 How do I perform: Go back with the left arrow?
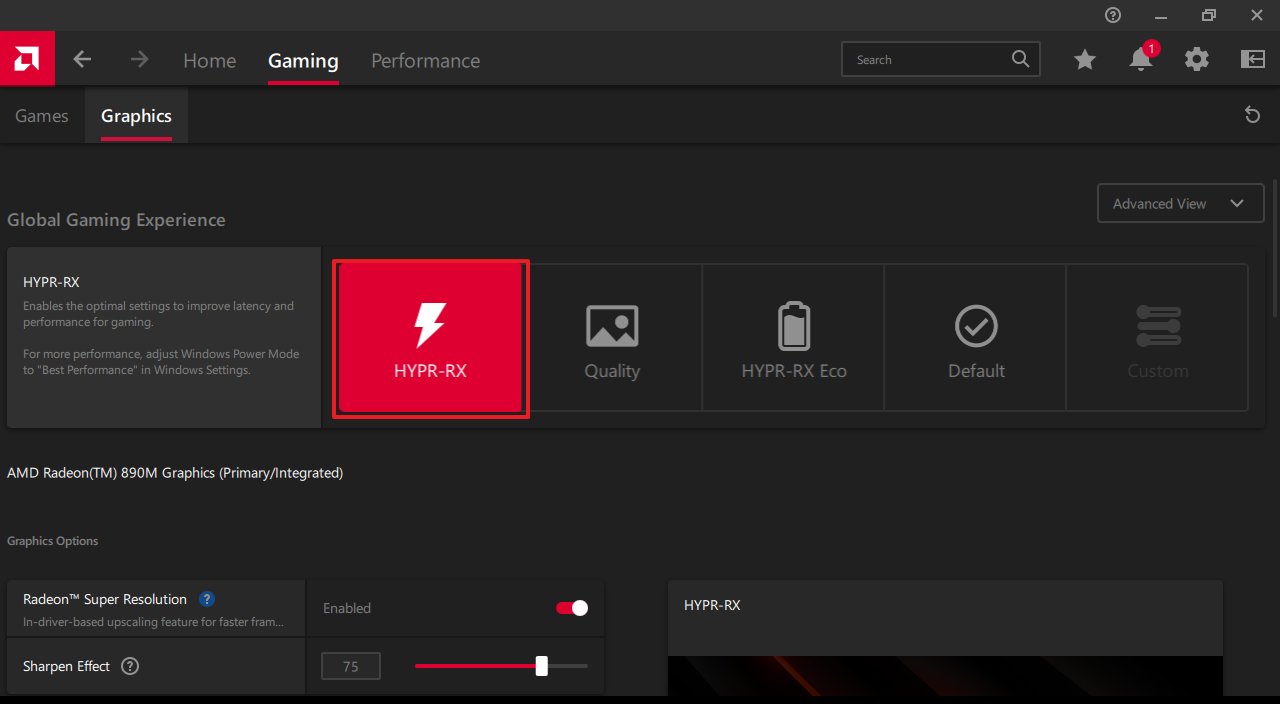point(82,60)
